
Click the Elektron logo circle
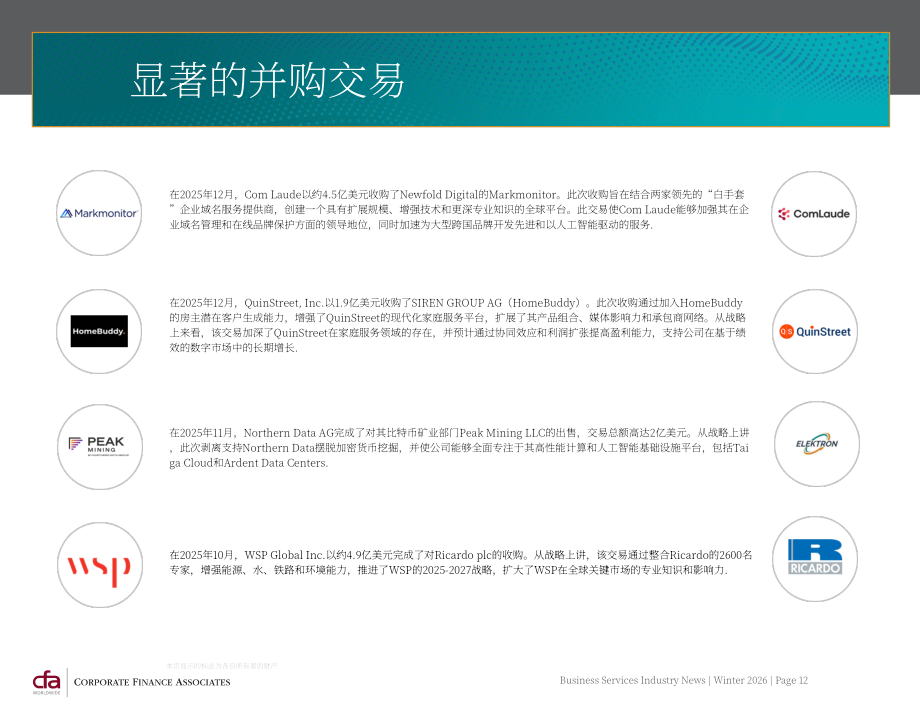[x=817, y=444]
